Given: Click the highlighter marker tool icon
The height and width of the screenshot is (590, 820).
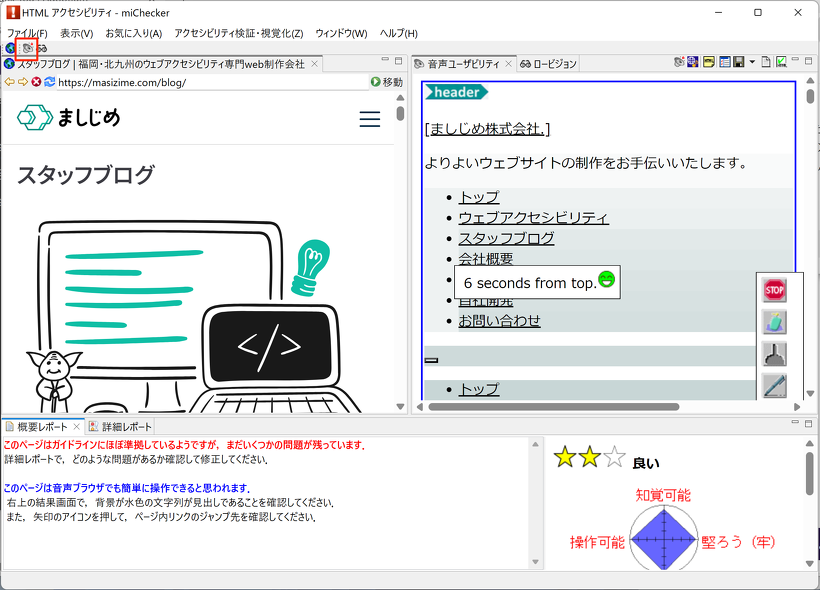Looking at the screenshot, I should click(x=775, y=322).
